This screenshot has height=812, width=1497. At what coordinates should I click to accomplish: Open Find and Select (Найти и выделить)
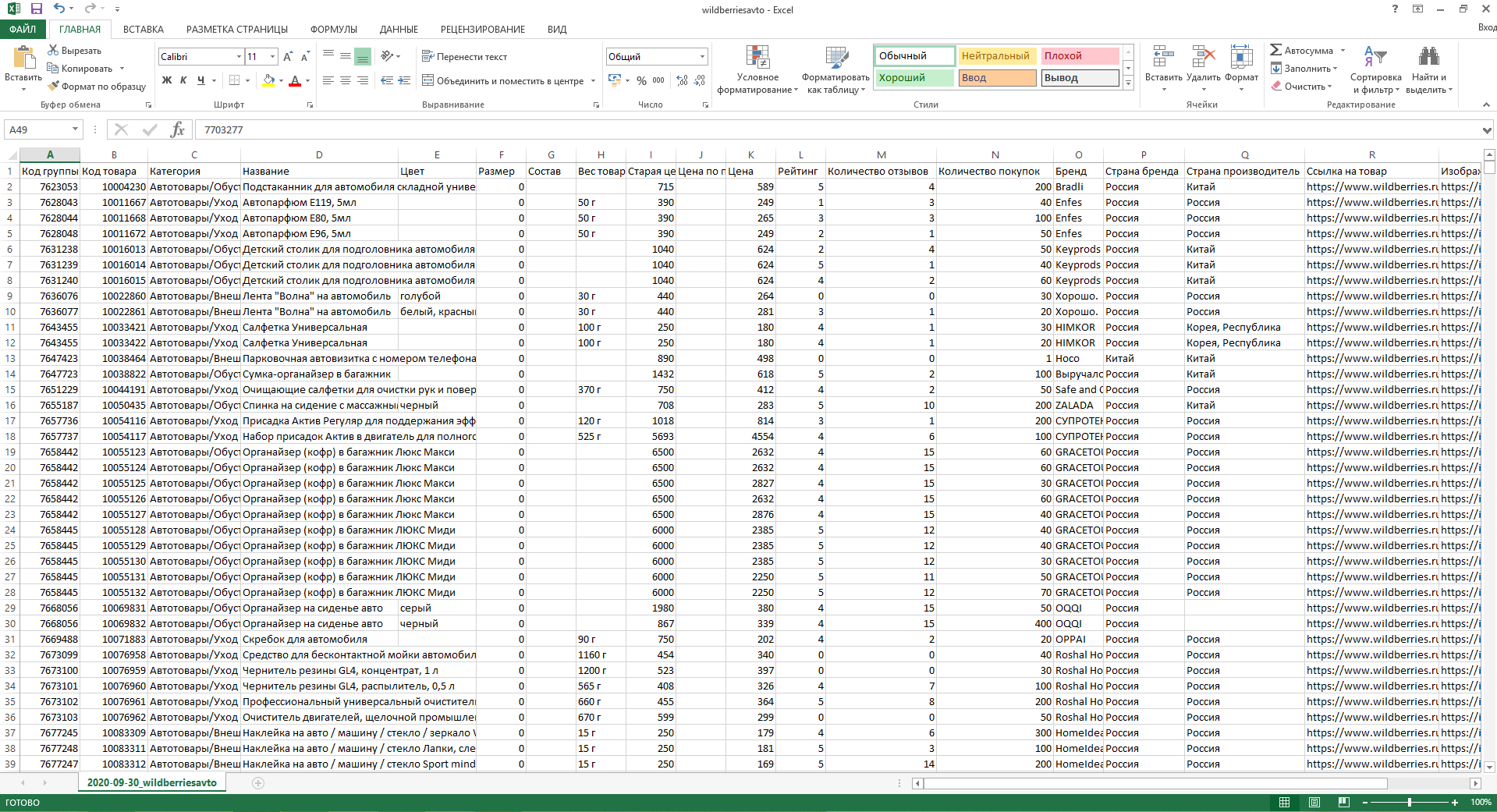pyautogui.click(x=1429, y=70)
